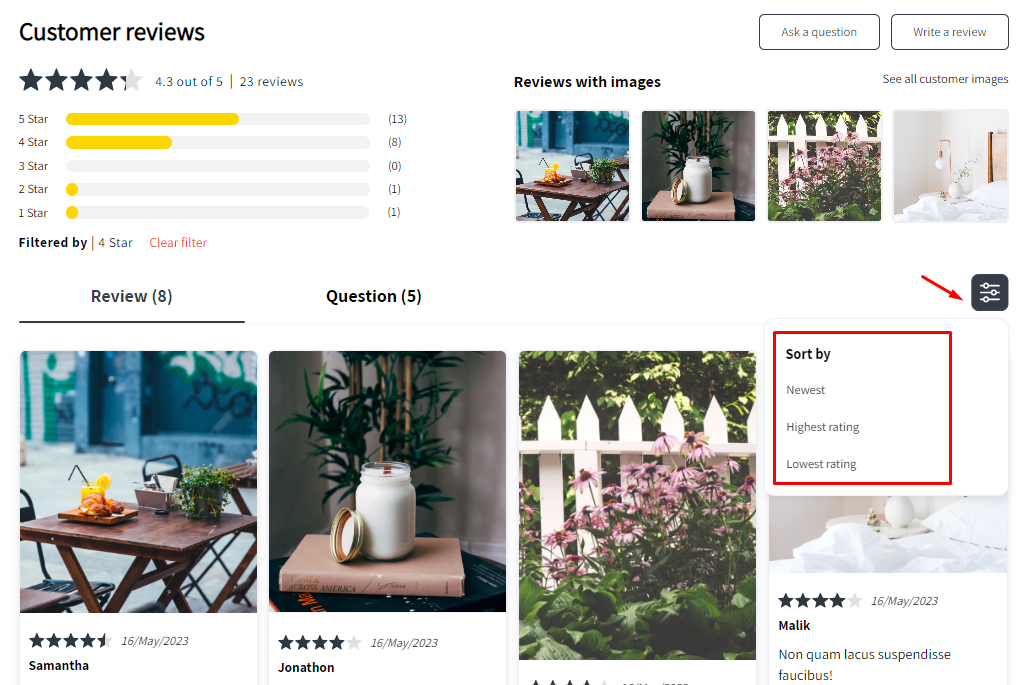Click the overall star rating icons

pyautogui.click(x=80, y=81)
